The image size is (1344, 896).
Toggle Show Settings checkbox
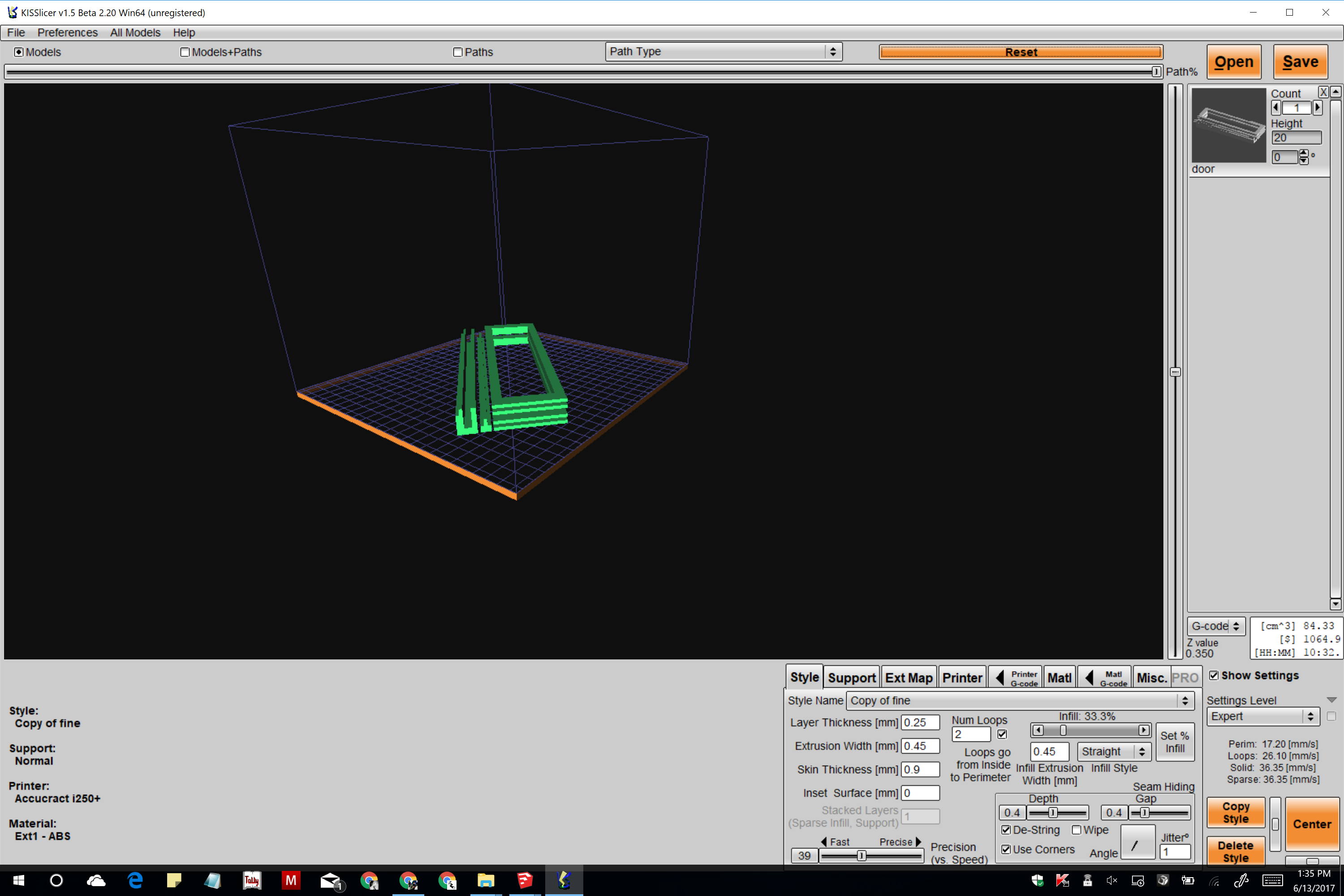point(1214,676)
